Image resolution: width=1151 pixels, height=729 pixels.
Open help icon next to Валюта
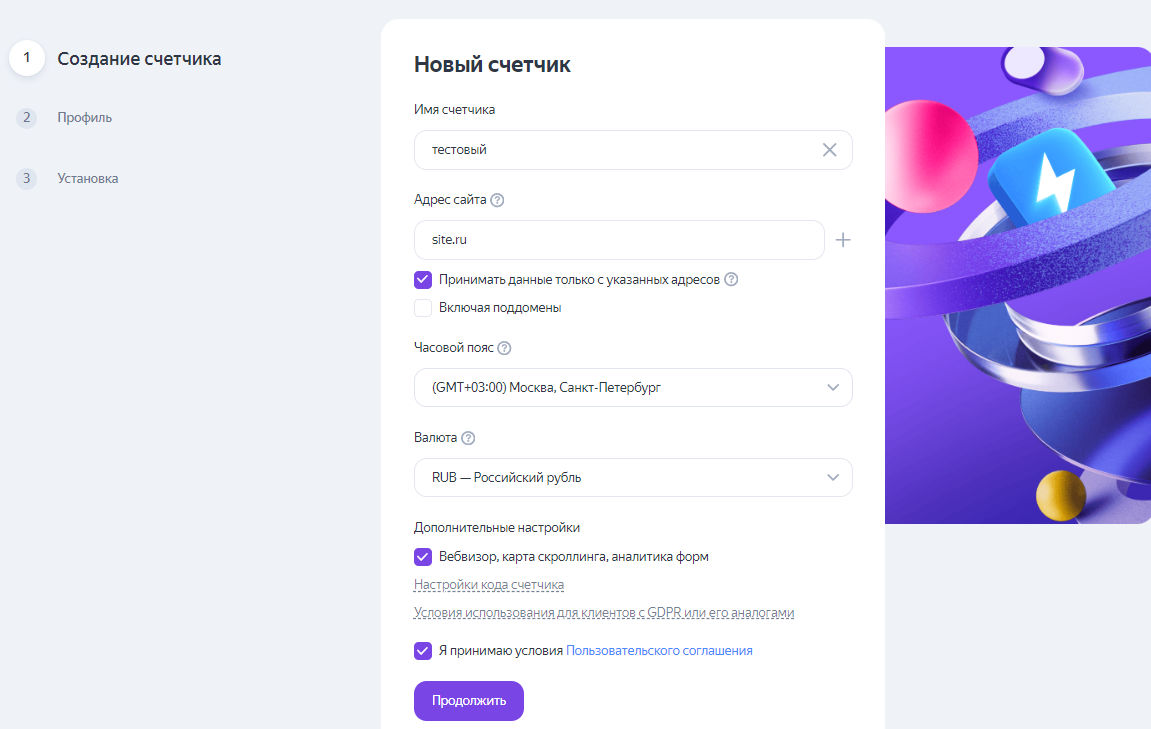pyautogui.click(x=468, y=438)
